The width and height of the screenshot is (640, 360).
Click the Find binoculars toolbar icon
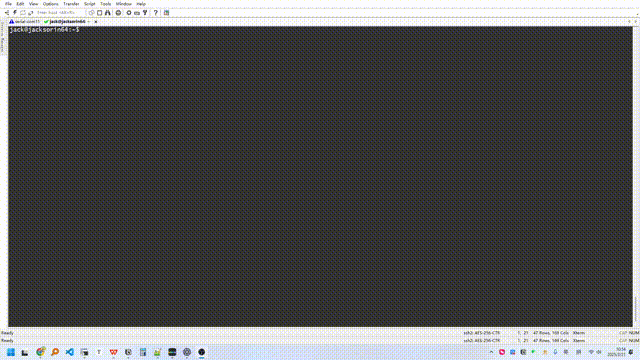pos(107,13)
